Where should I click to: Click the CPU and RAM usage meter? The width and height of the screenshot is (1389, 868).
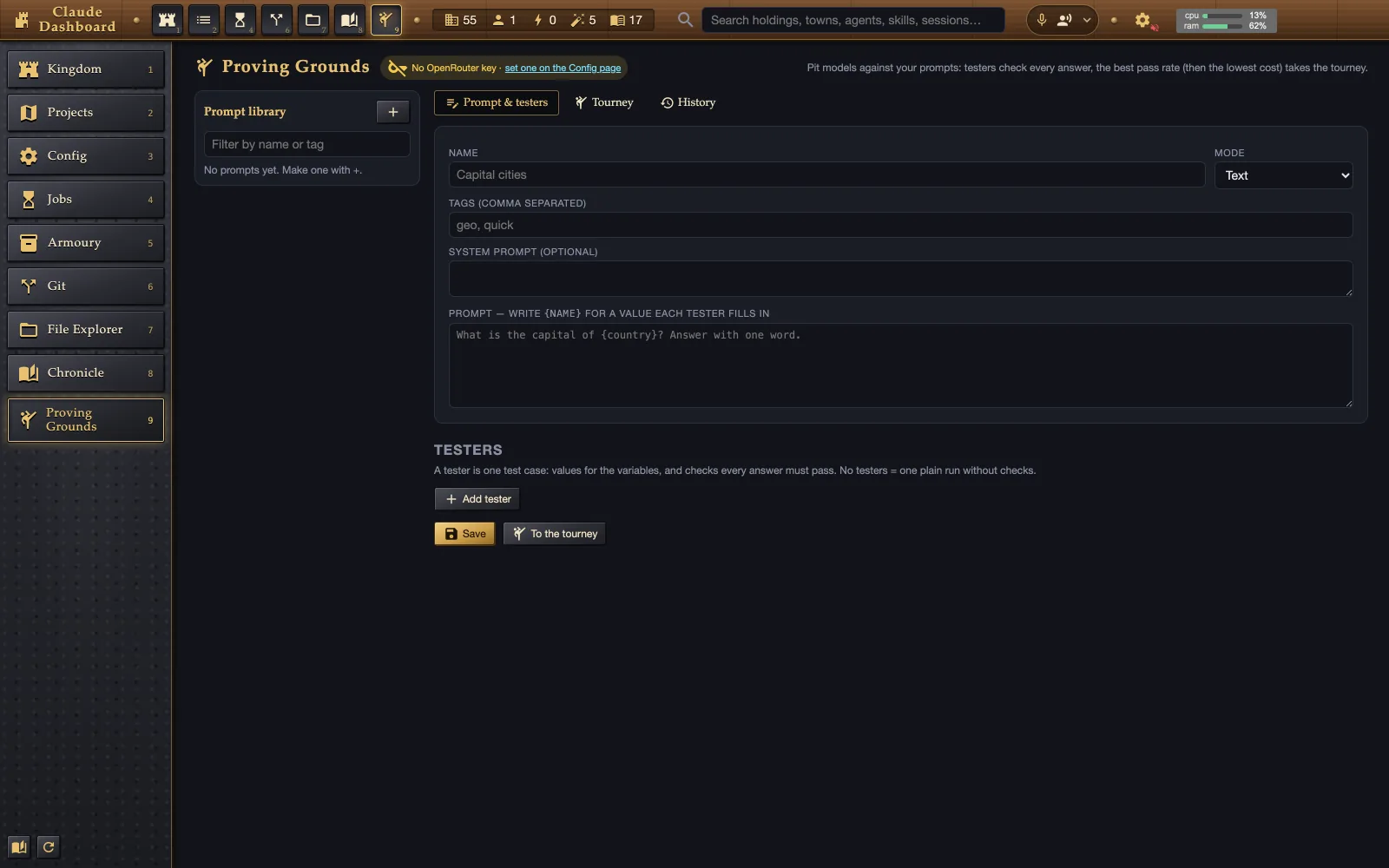(1226, 21)
